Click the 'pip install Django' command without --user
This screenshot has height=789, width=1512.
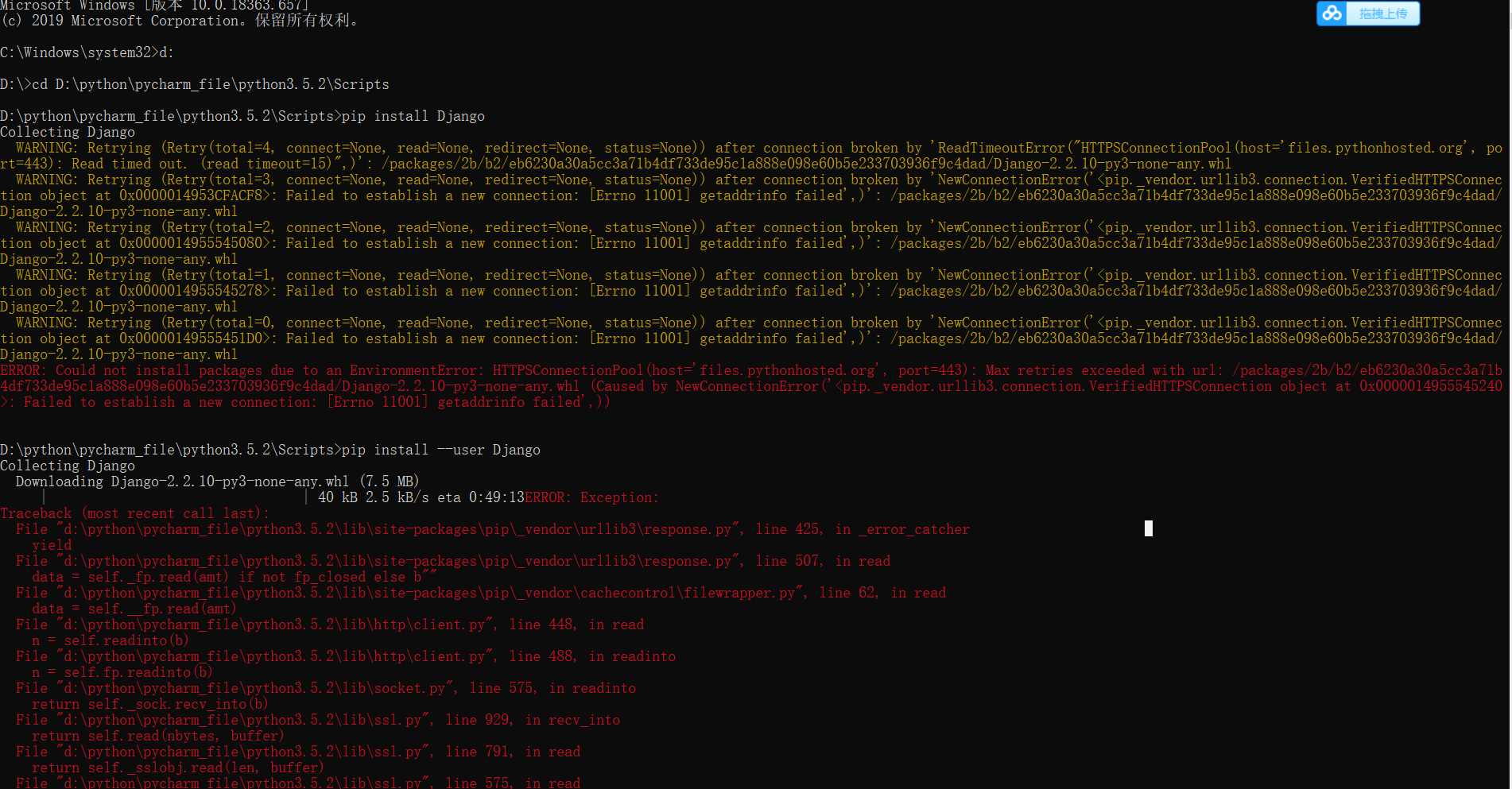coord(413,116)
